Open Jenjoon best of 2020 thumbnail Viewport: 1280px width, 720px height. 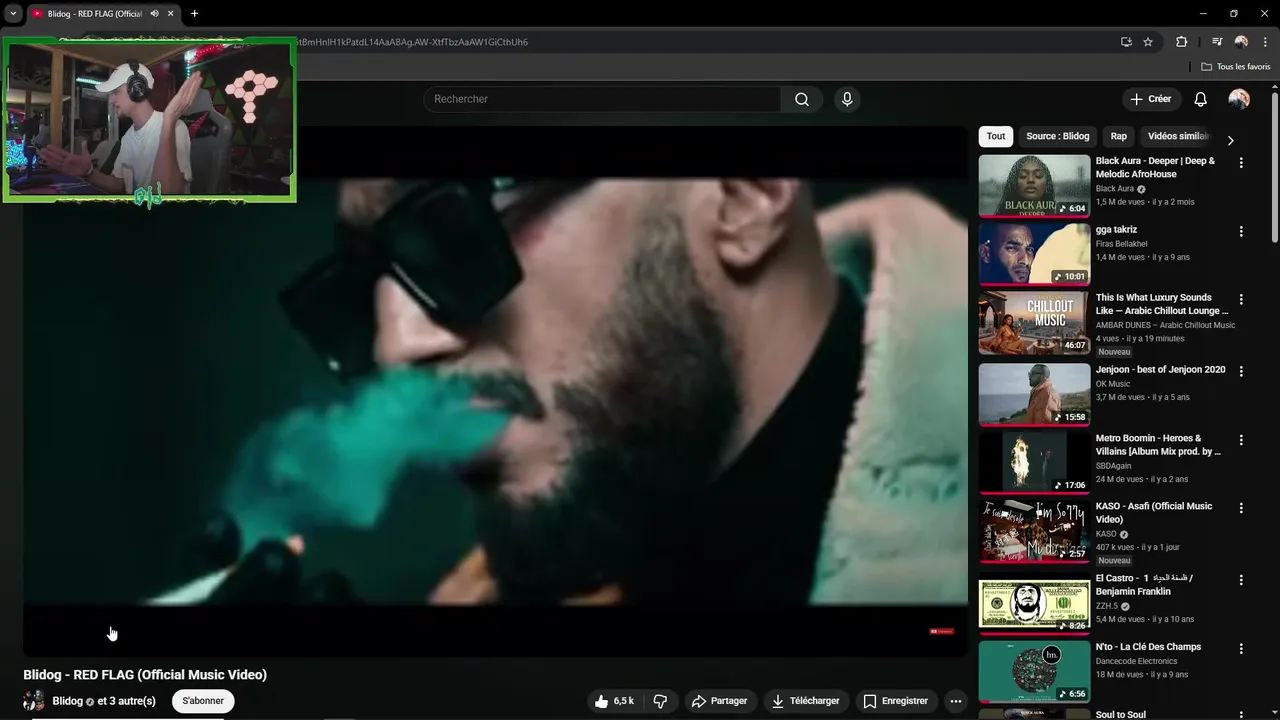(x=1034, y=394)
